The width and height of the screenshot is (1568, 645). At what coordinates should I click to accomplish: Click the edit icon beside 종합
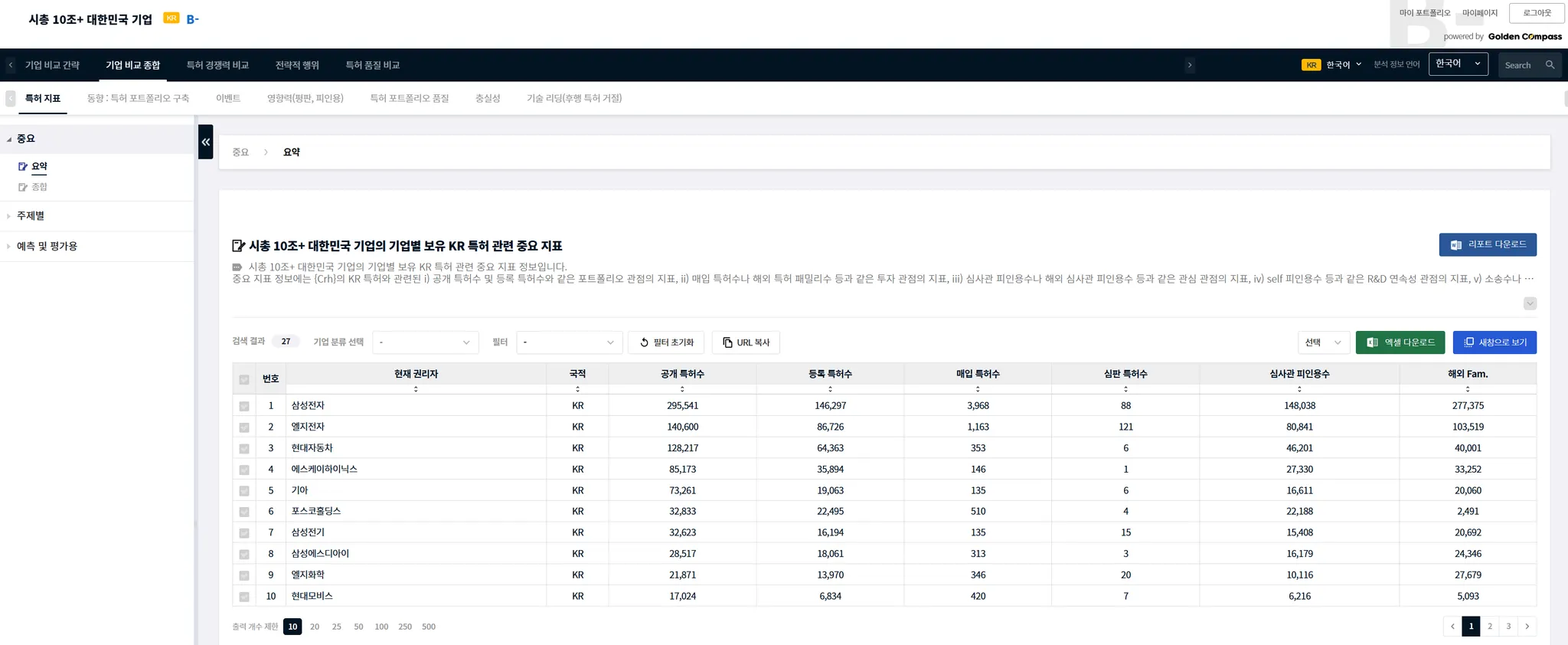(23, 187)
